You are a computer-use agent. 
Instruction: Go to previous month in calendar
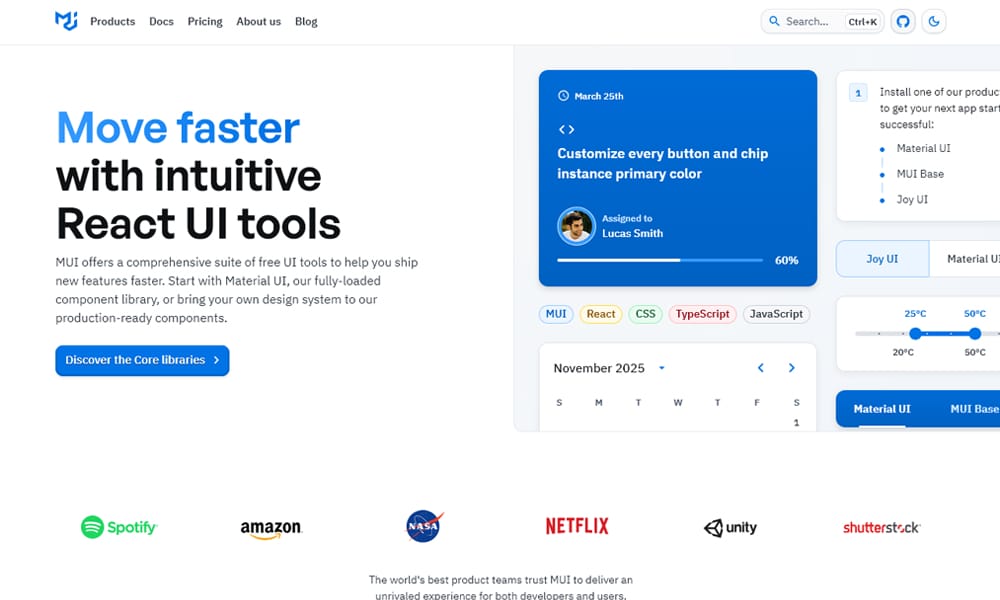(760, 368)
